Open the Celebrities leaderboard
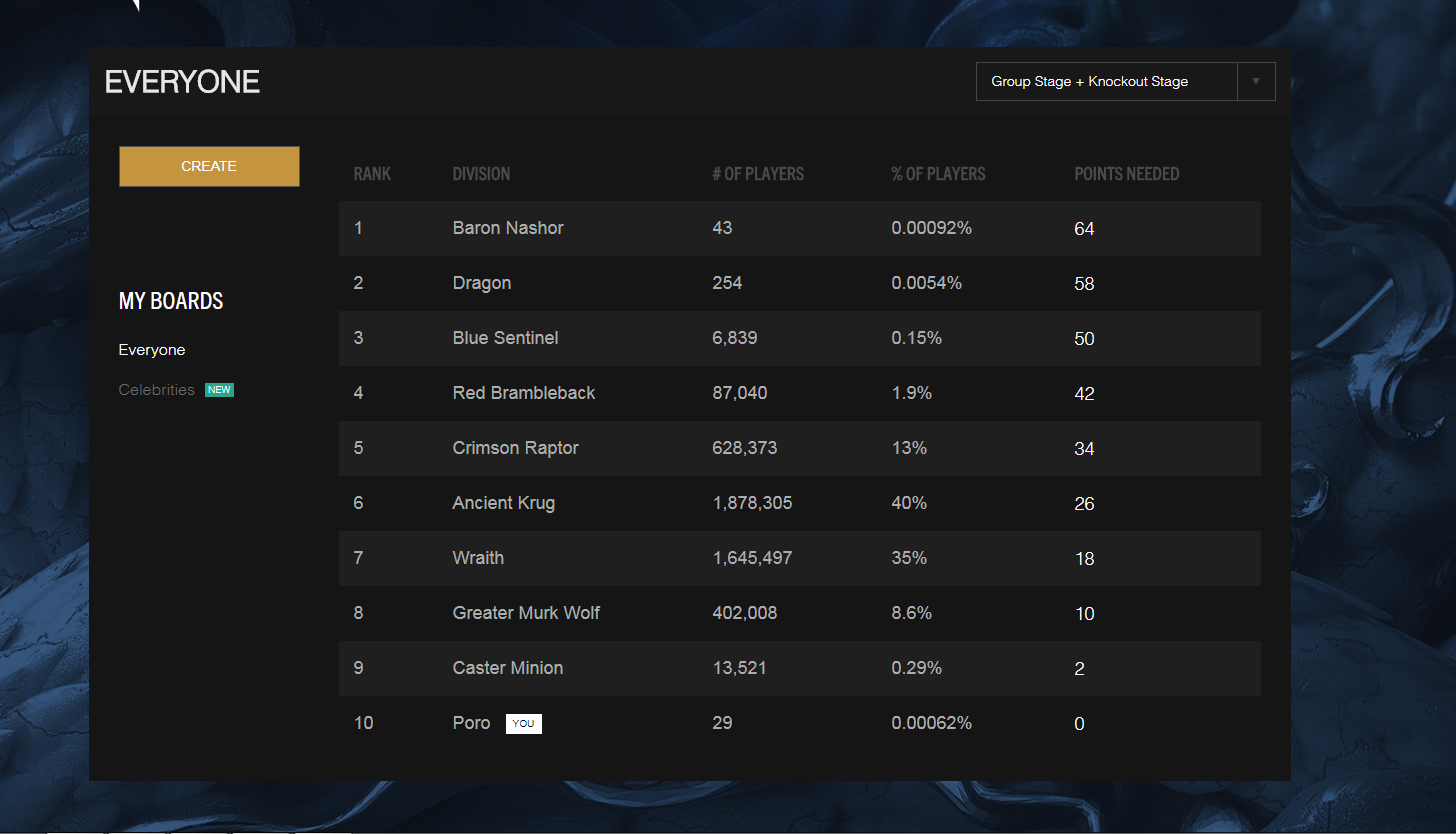The height and width of the screenshot is (834, 1456). click(157, 390)
